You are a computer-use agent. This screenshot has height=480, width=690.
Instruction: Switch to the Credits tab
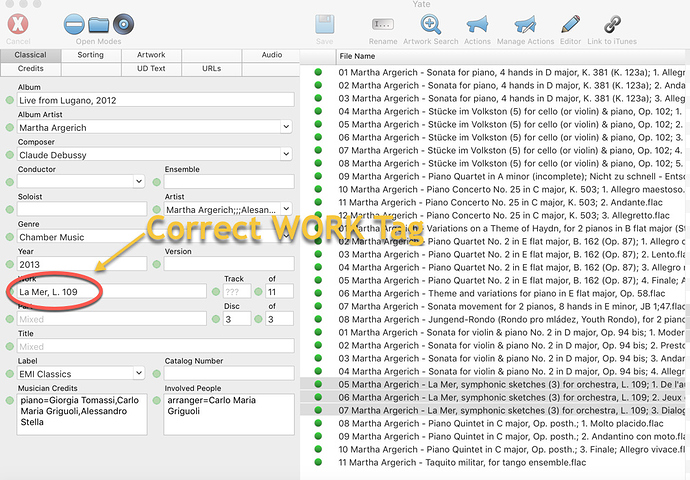click(30, 69)
